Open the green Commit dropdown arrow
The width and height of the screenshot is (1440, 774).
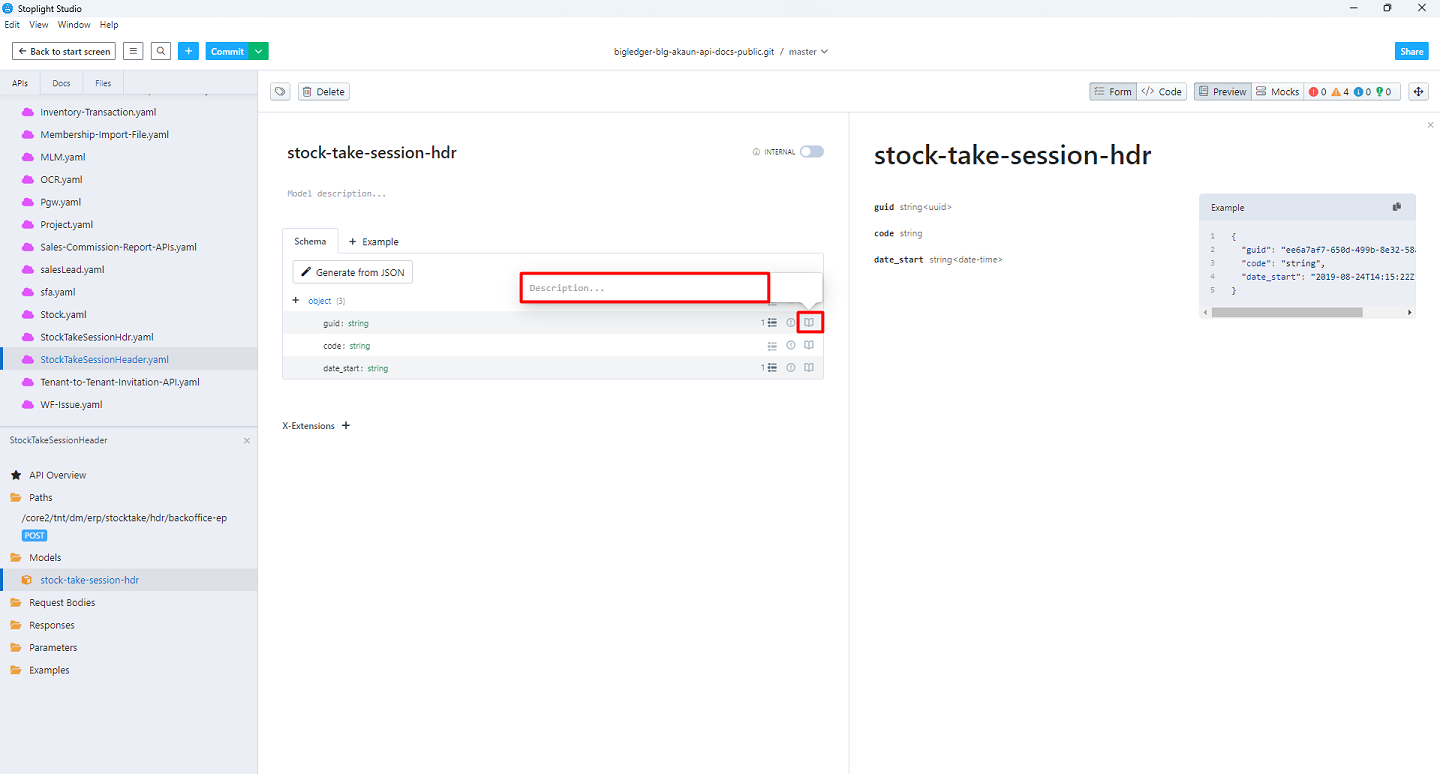tap(259, 51)
